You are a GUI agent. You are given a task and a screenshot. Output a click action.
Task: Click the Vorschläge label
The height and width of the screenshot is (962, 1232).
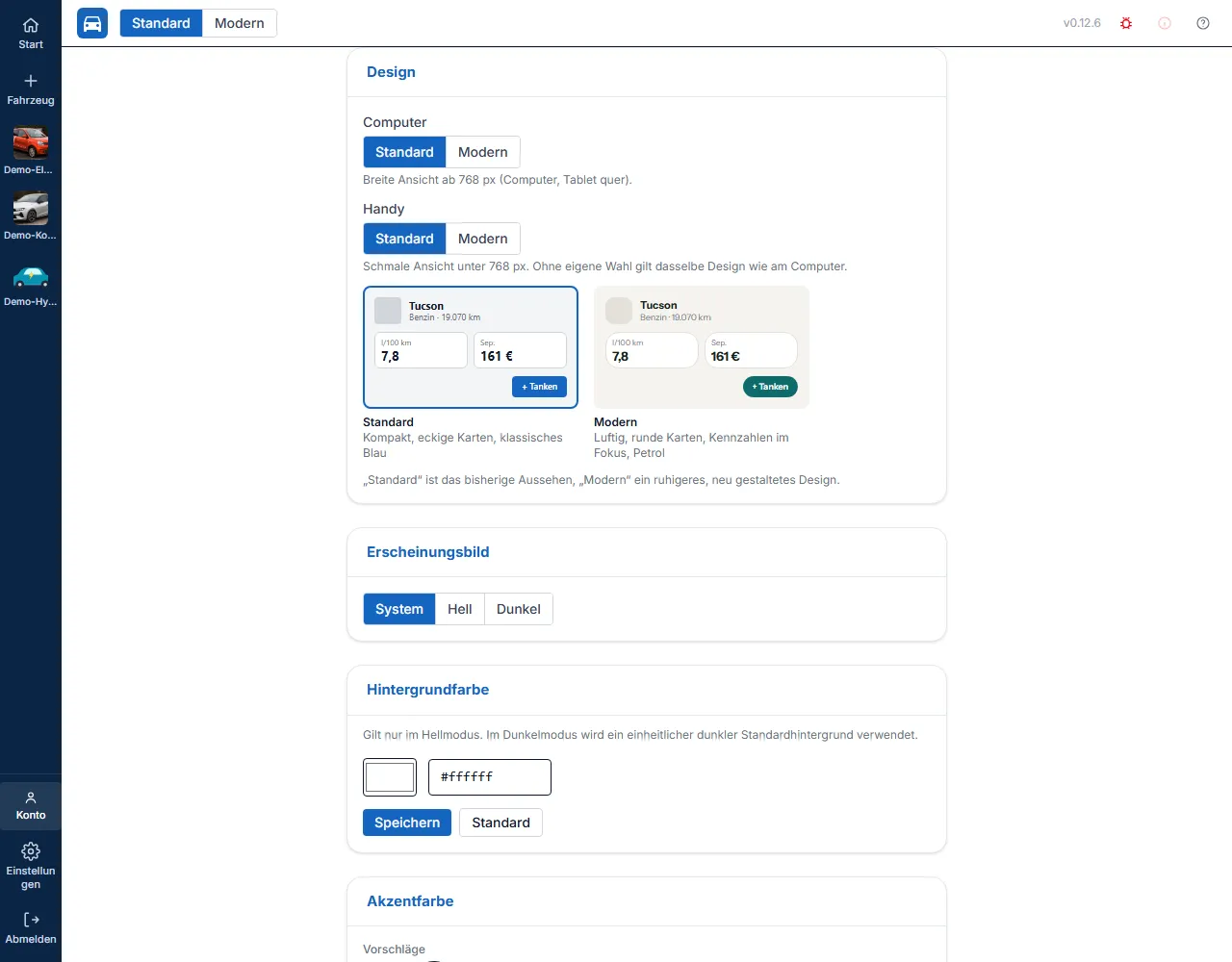[x=394, y=949]
